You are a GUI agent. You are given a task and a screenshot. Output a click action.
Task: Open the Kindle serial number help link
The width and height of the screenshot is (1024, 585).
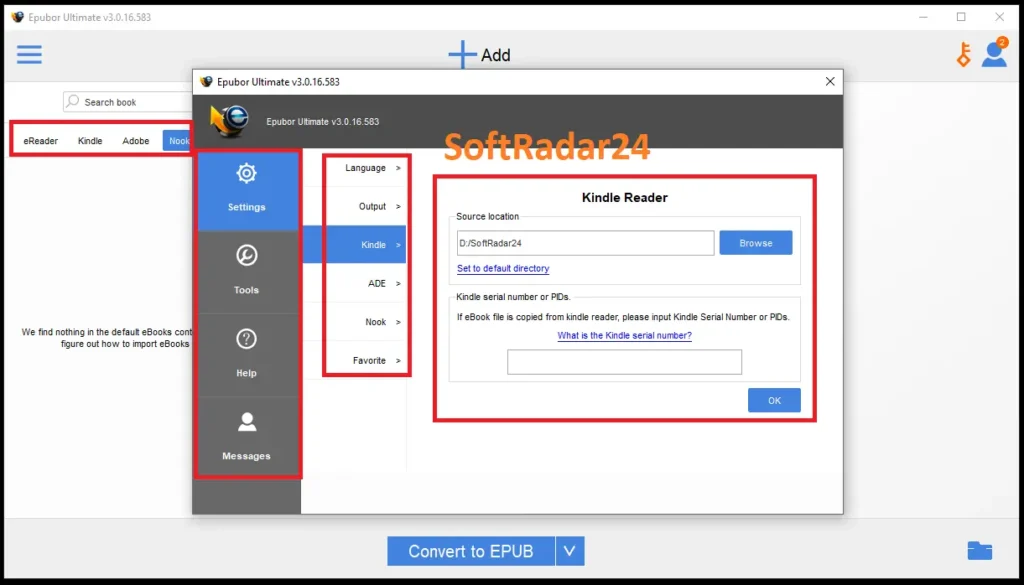(623, 335)
